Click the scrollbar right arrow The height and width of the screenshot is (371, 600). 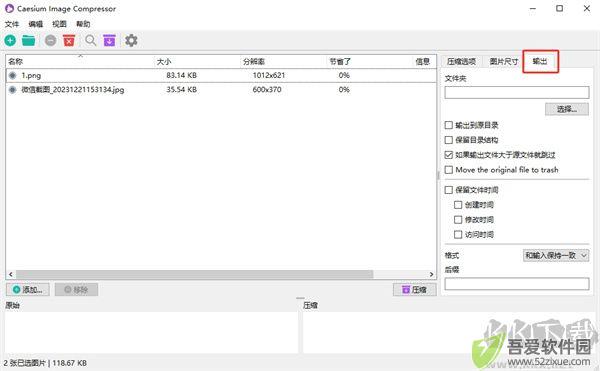point(431,274)
